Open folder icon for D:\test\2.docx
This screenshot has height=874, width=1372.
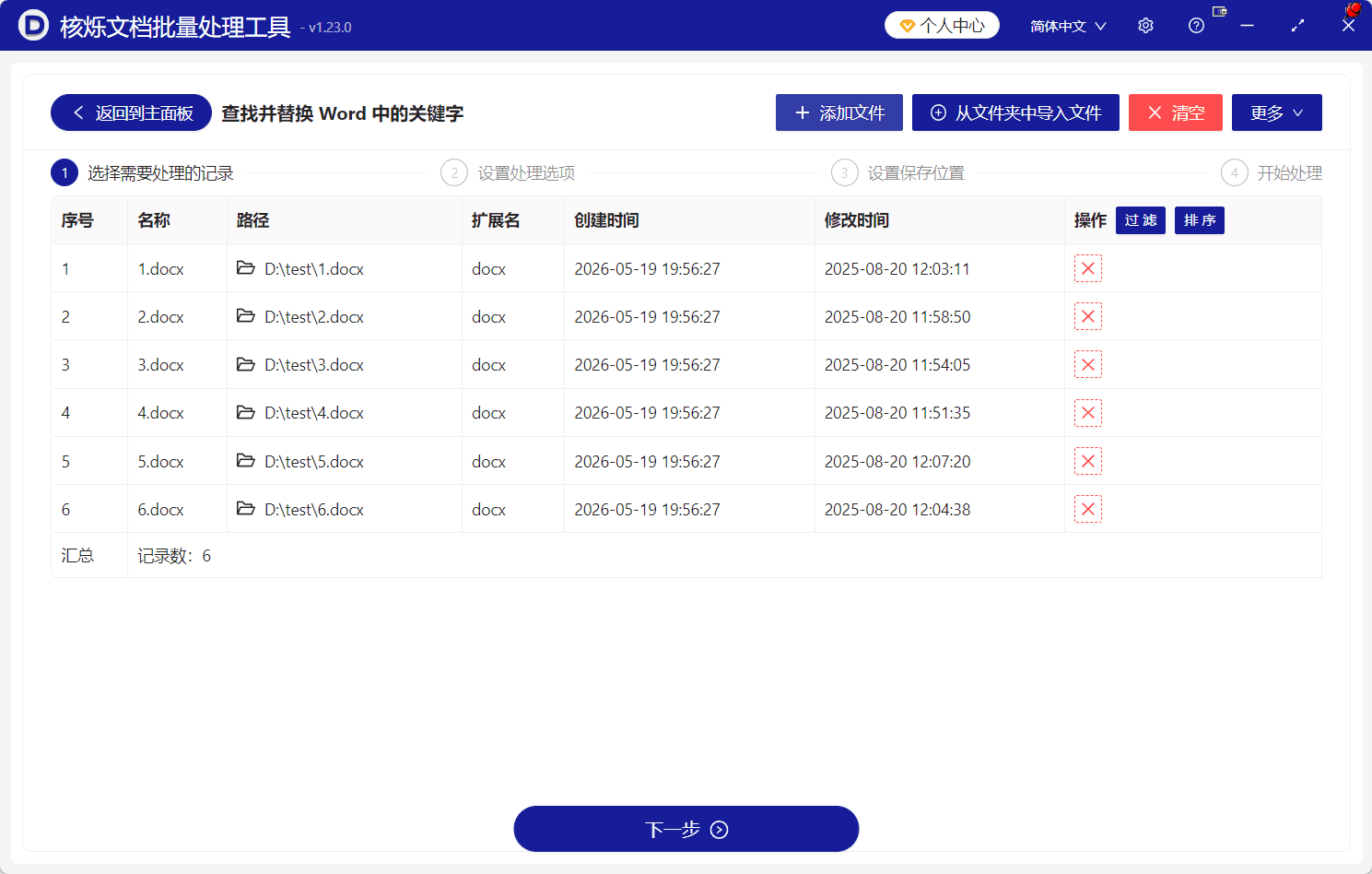(246, 315)
